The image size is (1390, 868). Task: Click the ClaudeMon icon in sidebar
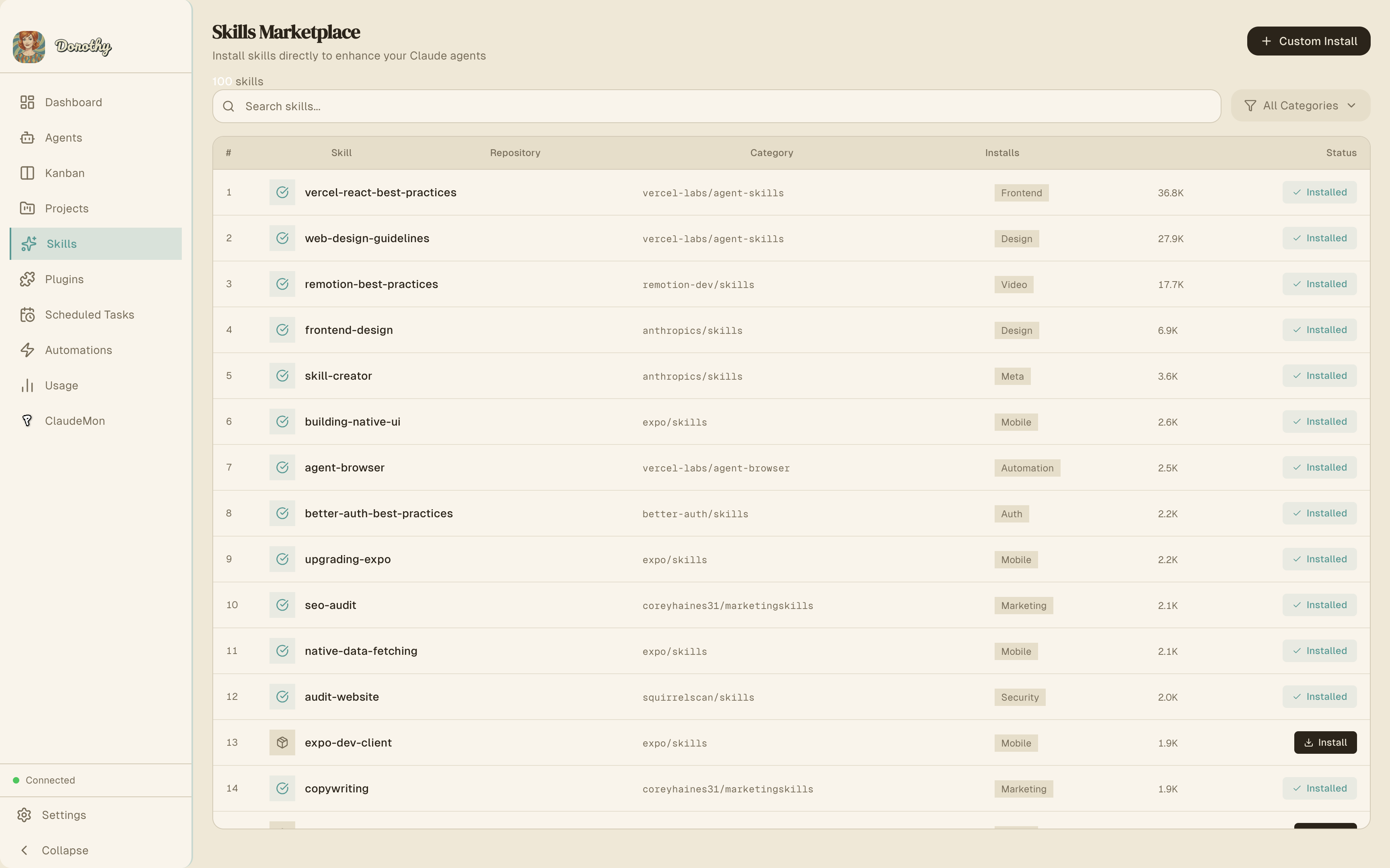tap(27, 421)
